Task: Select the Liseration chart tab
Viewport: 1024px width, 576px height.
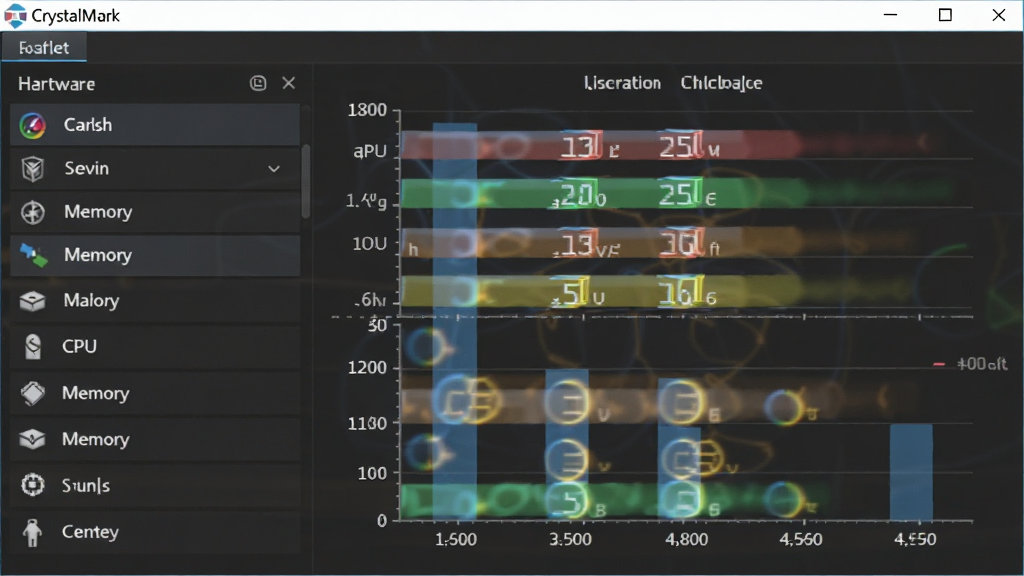Action: pos(622,83)
